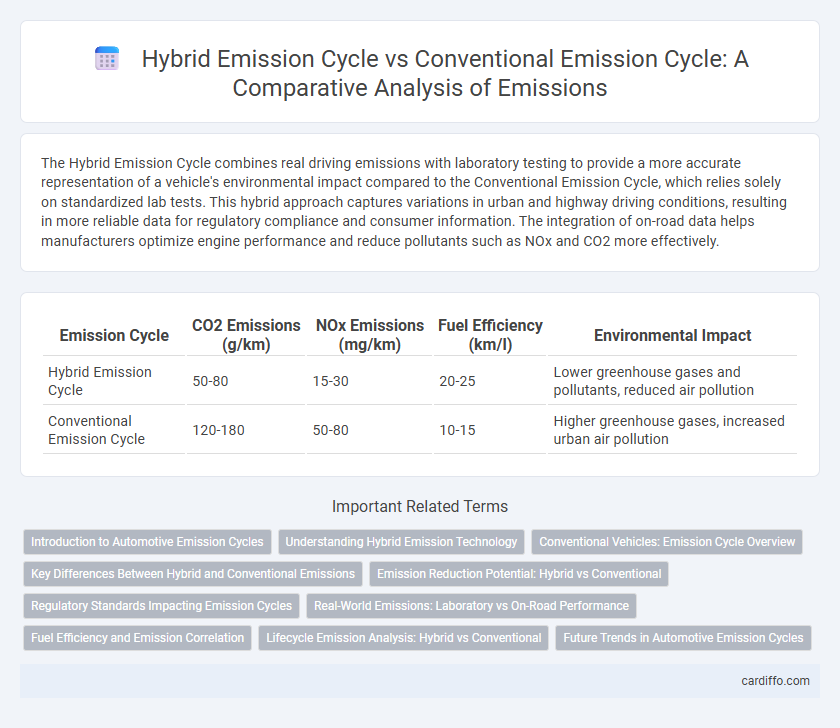Click the '20-25' fuel efficiency cell
This screenshot has height=728, width=840.
(x=490, y=381)
